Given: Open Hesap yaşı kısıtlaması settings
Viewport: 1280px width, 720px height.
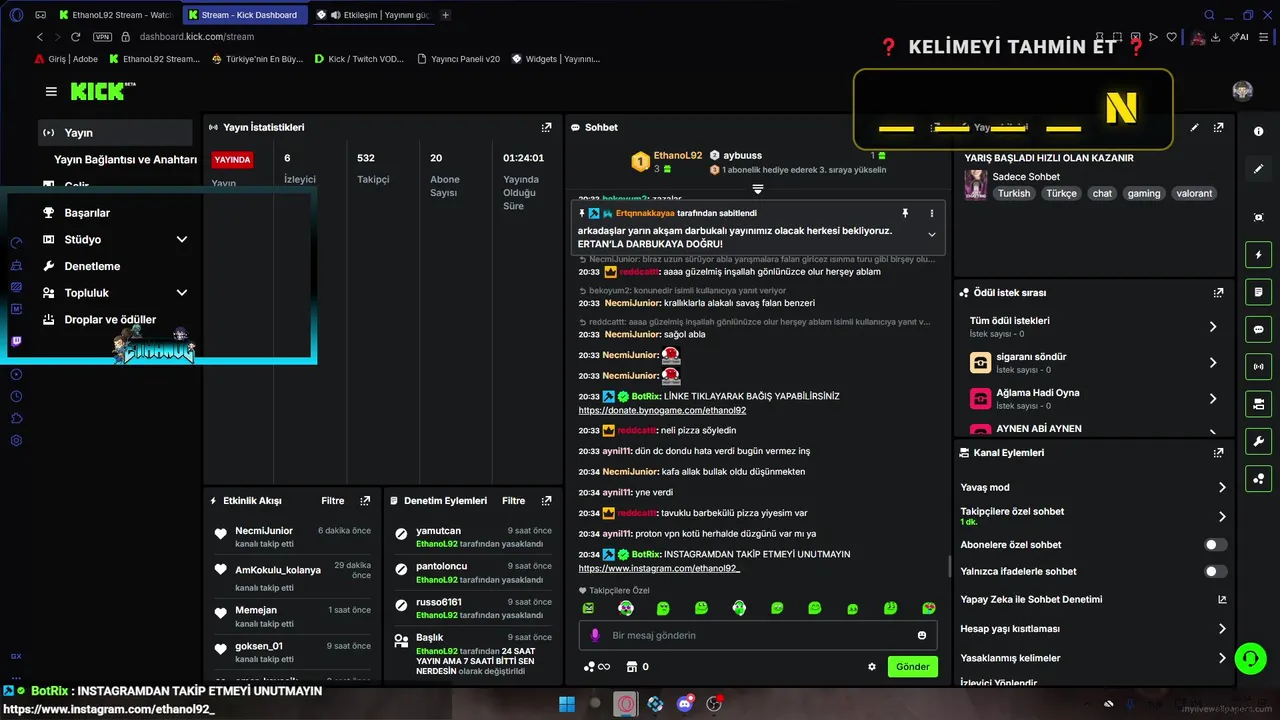Looking at the screenshot, I should (x=1093, y=629).
